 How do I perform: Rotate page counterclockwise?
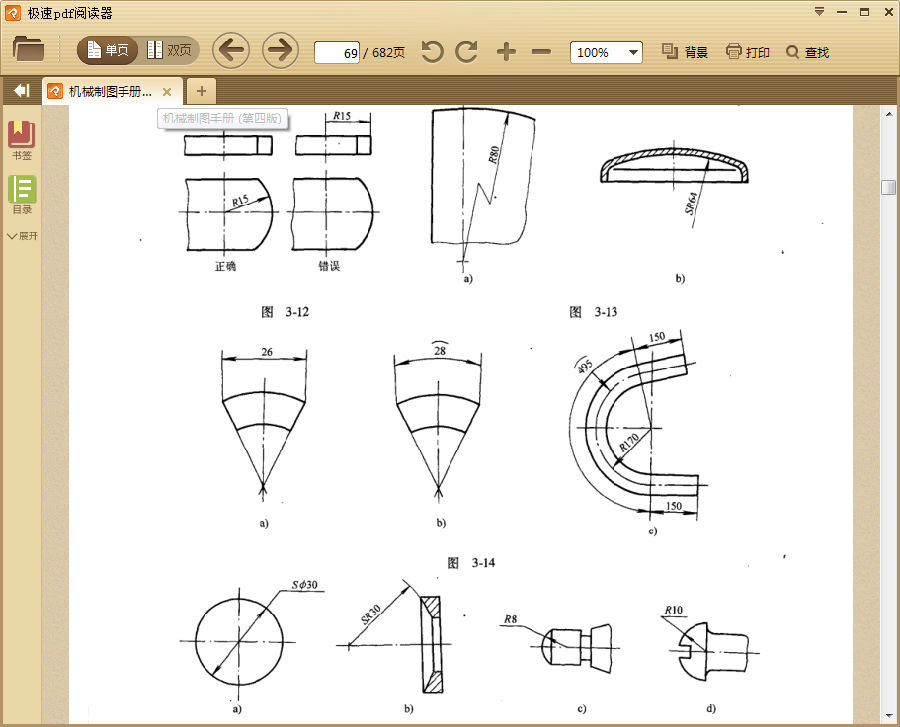432,52
